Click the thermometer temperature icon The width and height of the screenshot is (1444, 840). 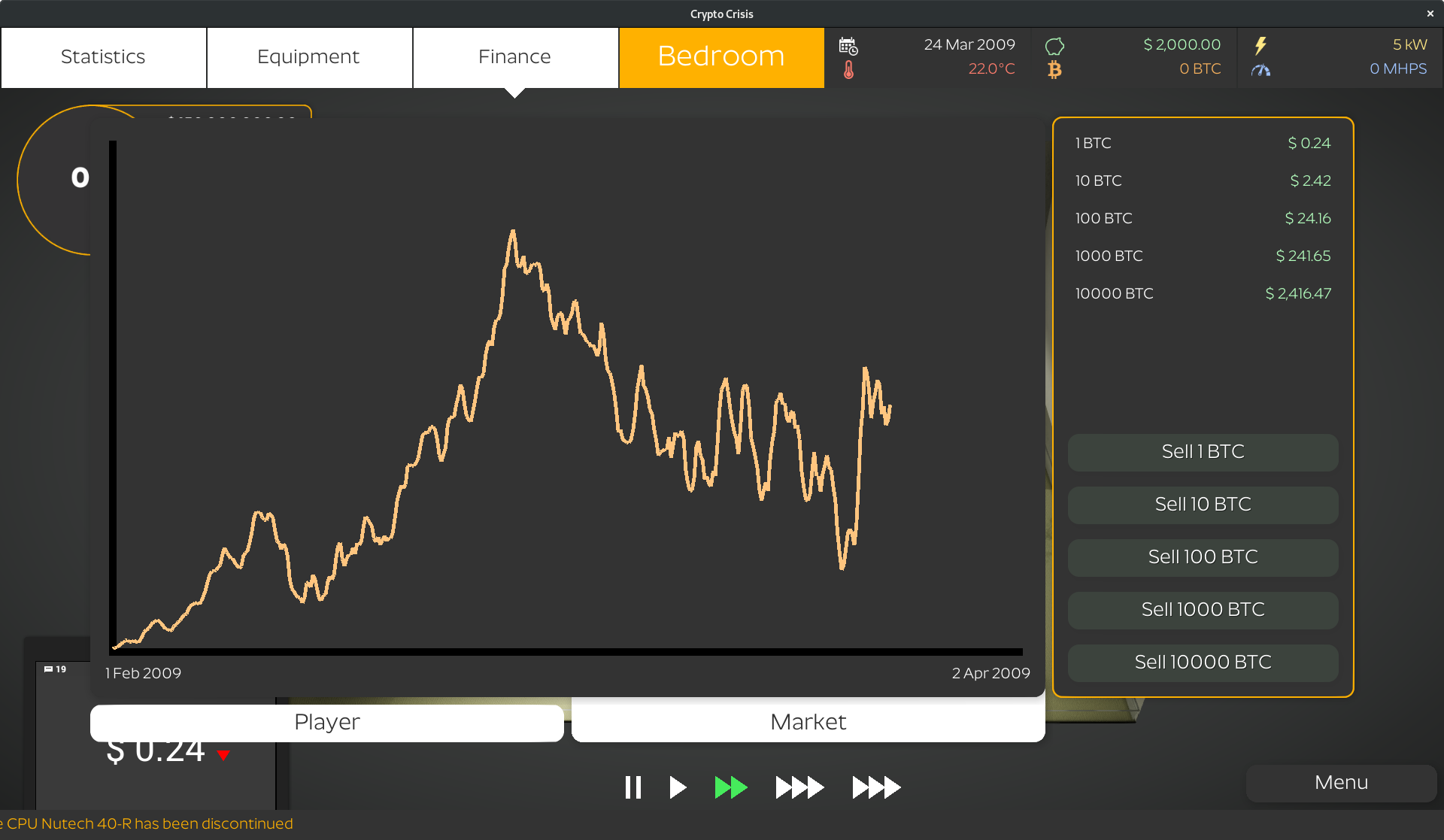[848, 70]
